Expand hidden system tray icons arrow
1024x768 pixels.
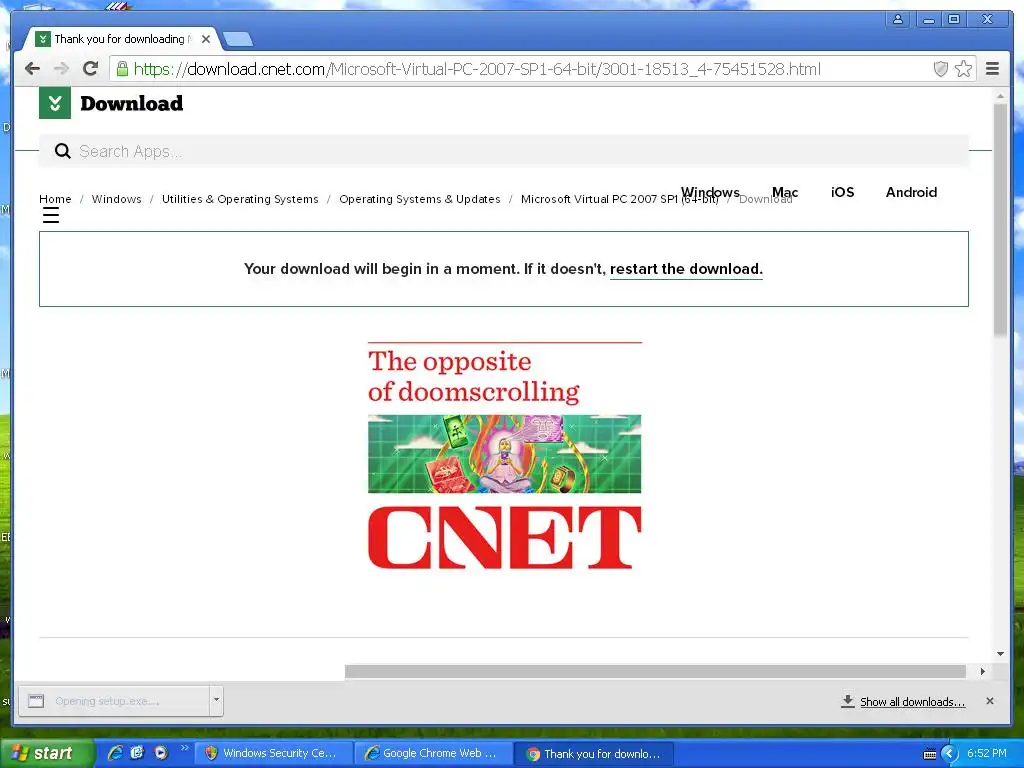(x=950, y=754)
